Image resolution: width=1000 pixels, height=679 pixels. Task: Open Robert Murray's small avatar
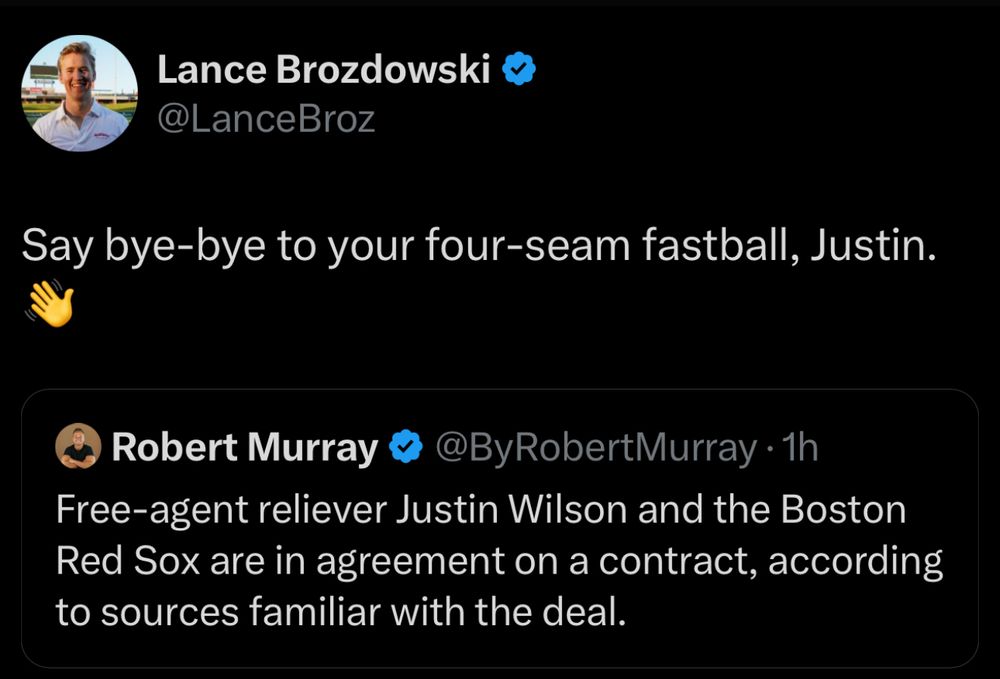click(78, 446)
